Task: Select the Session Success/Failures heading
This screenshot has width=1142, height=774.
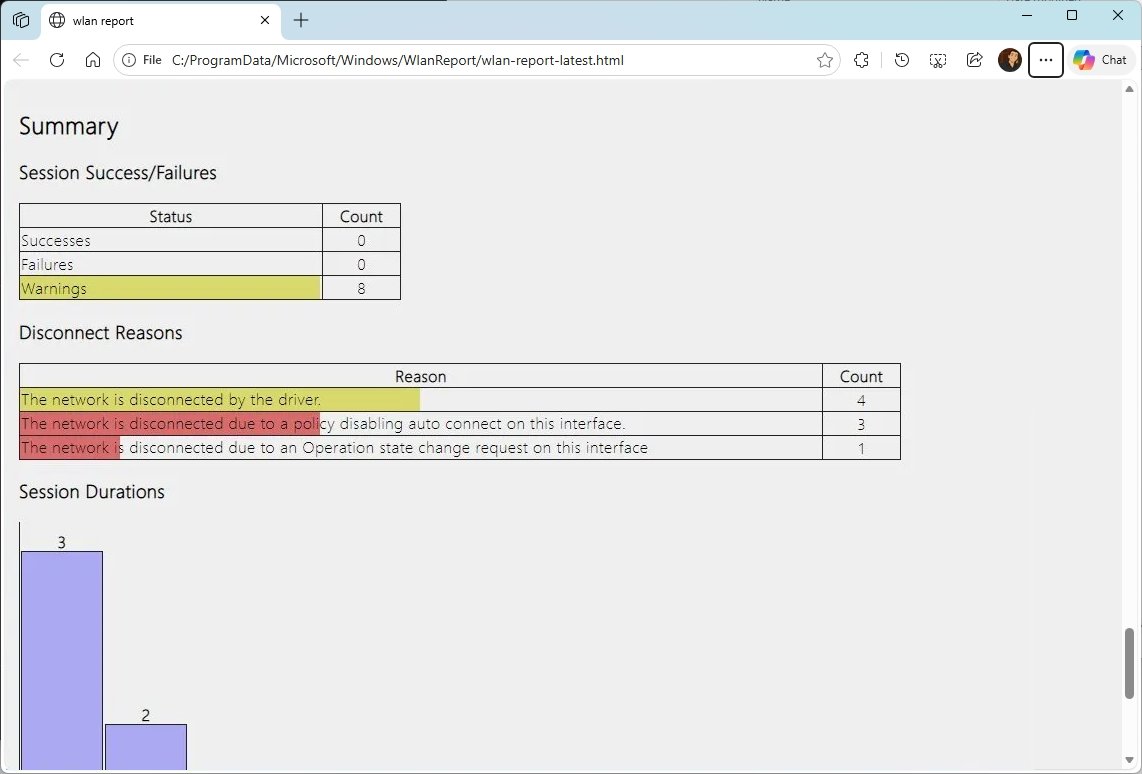Action: click(x=118, y=173)
